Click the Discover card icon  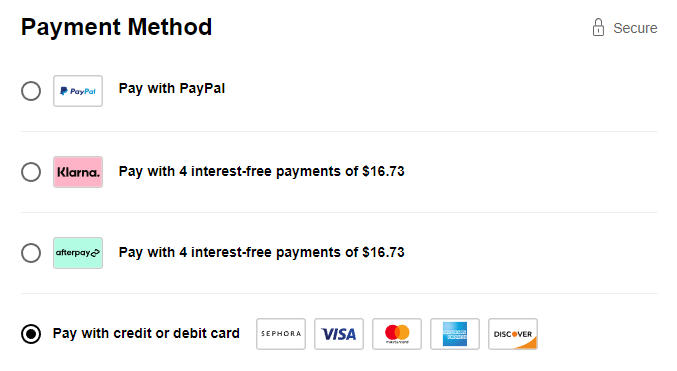pyautogui.click(x=513, y=334)
